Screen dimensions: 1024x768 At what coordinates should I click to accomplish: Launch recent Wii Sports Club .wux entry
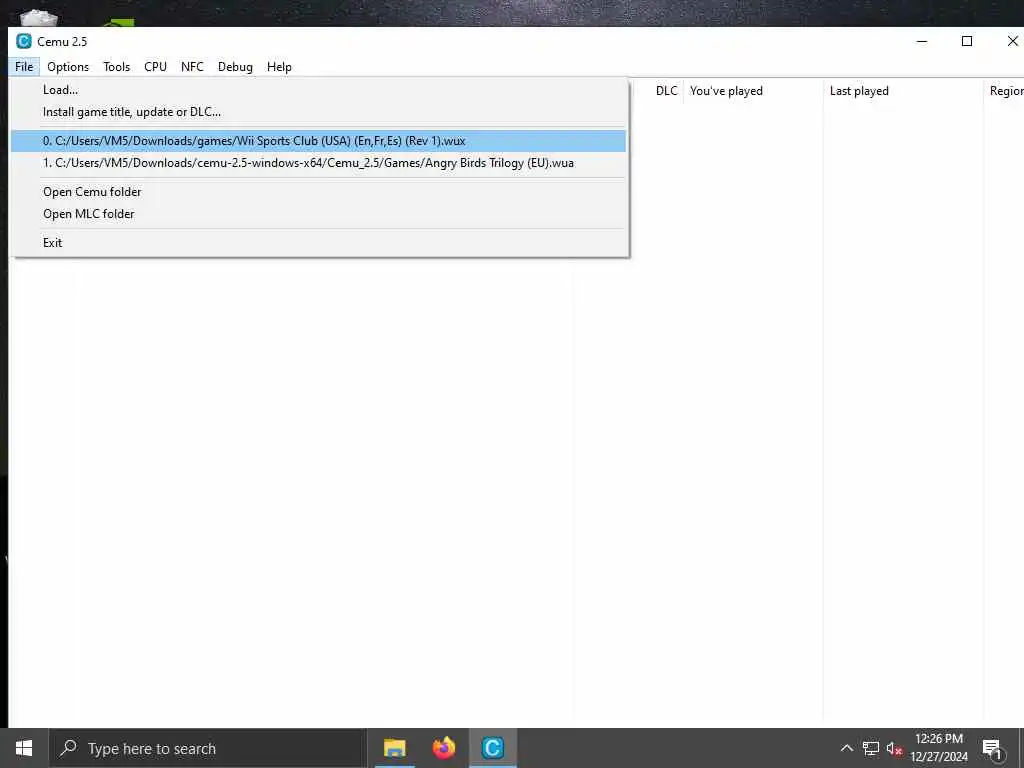tap(318, 141)
